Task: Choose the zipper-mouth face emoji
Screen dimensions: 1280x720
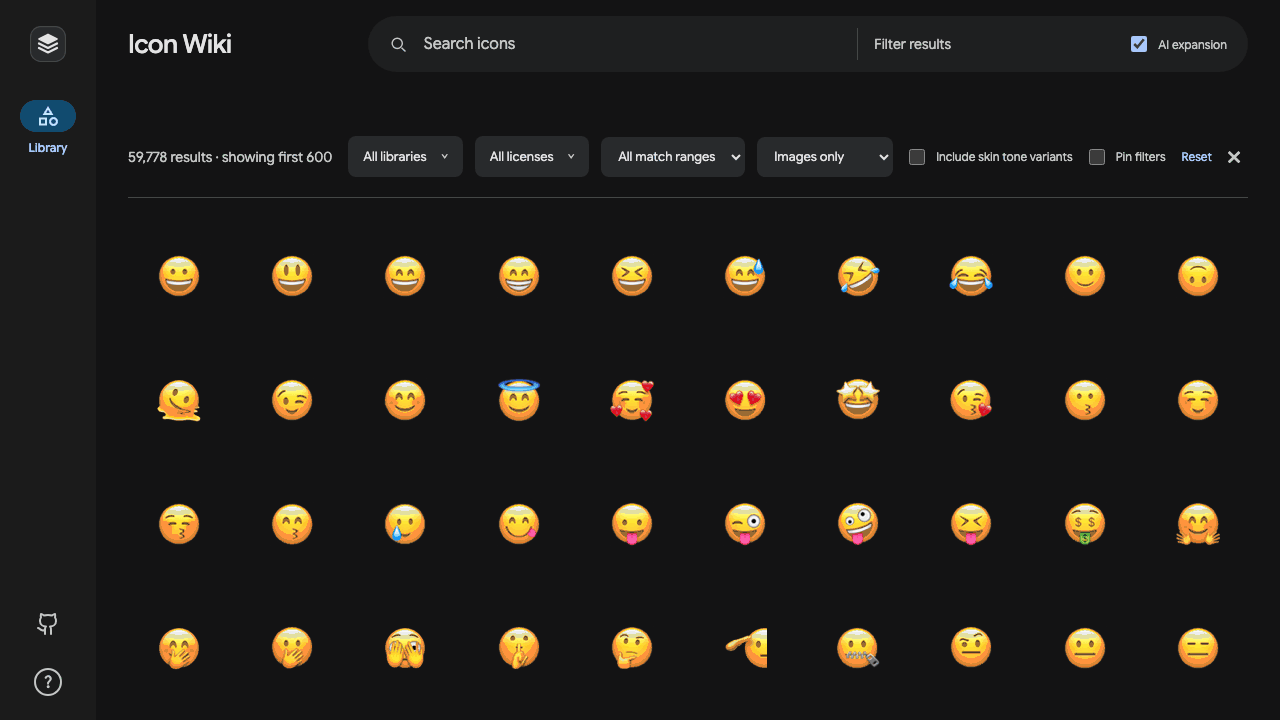Action: 858,648
